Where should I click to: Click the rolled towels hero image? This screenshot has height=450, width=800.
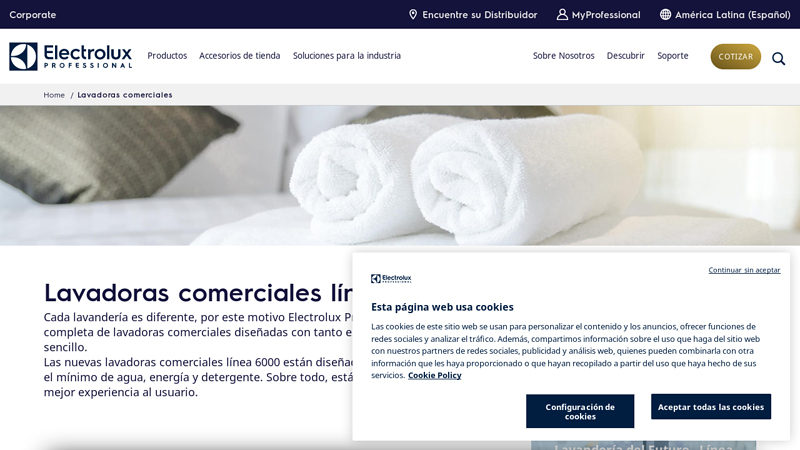pos(400,176)
